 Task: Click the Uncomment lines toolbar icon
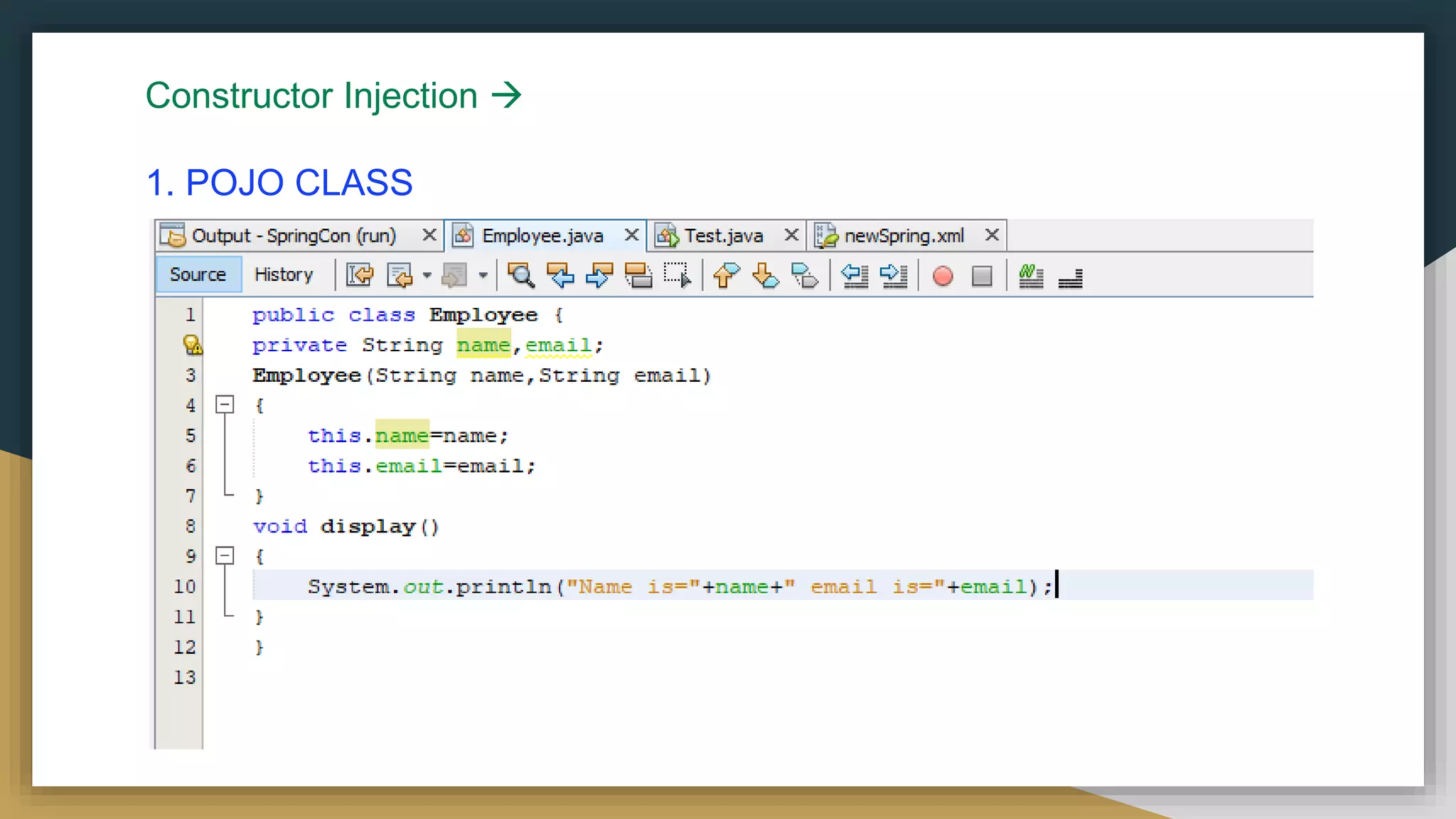[1070, 278]
